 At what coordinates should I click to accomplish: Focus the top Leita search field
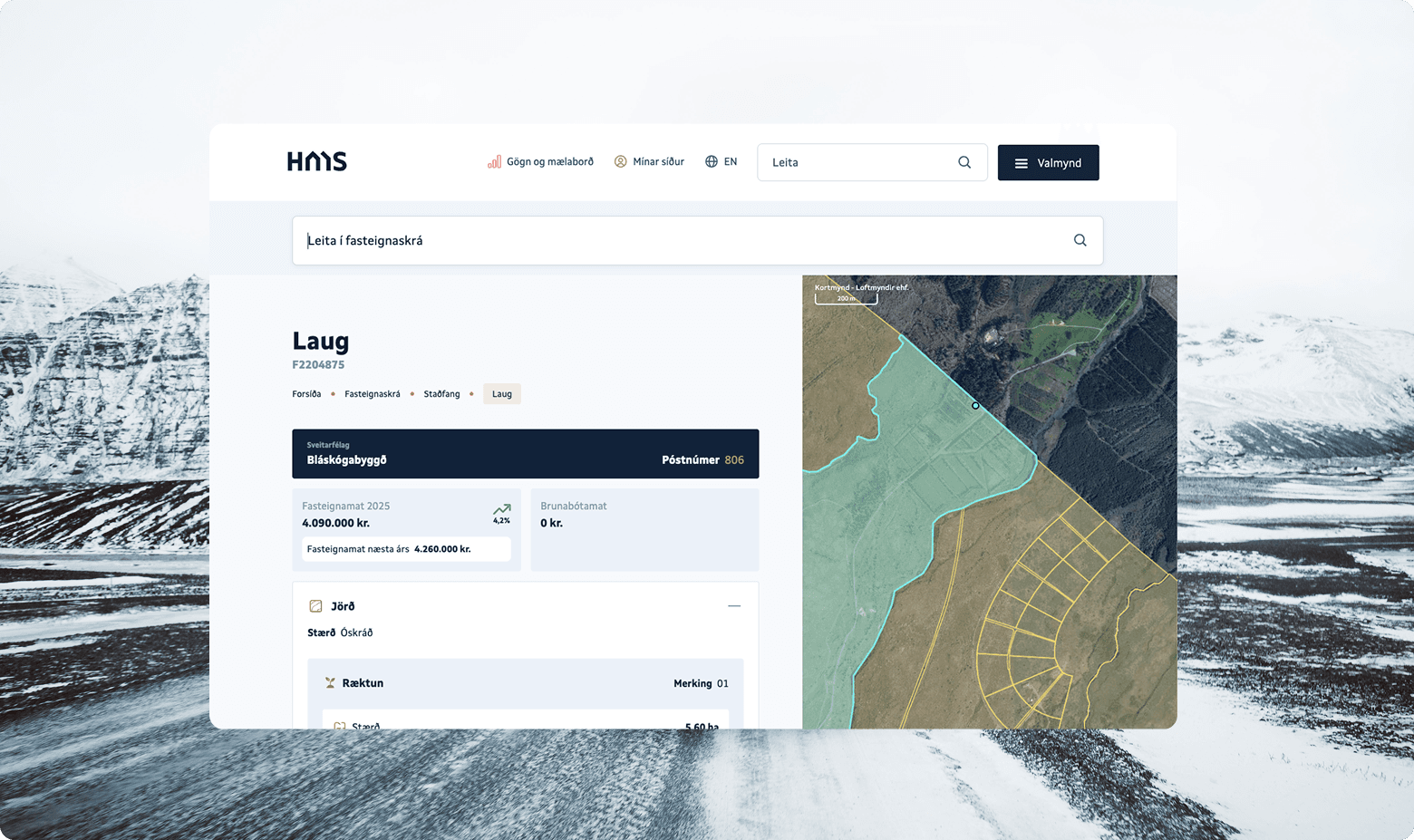(x=872, y=162)
